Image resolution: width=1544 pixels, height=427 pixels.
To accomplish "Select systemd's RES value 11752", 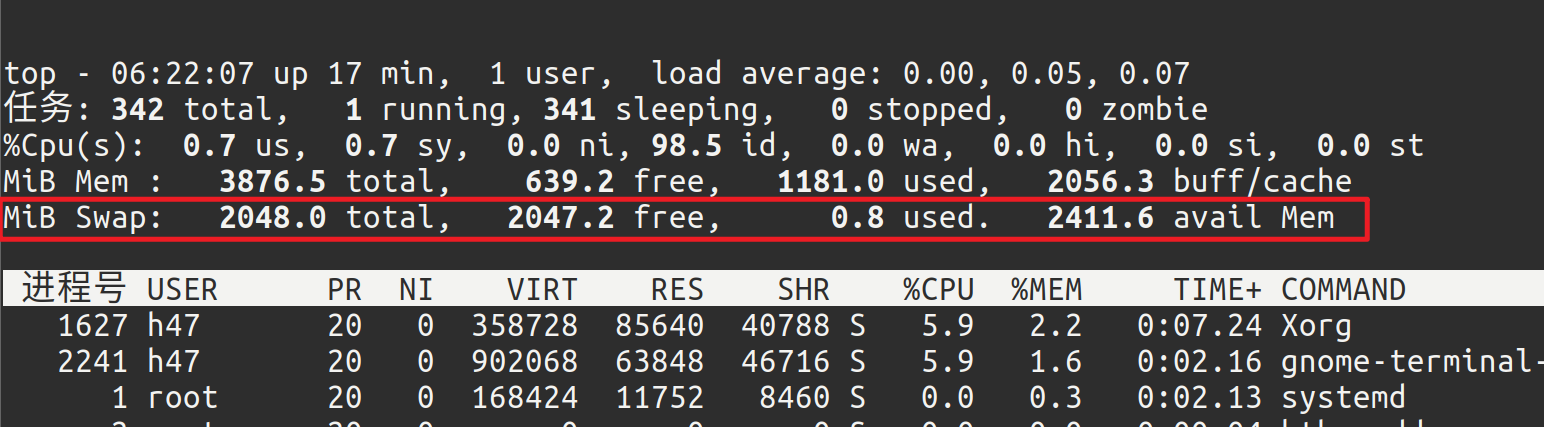I will 660,398.
